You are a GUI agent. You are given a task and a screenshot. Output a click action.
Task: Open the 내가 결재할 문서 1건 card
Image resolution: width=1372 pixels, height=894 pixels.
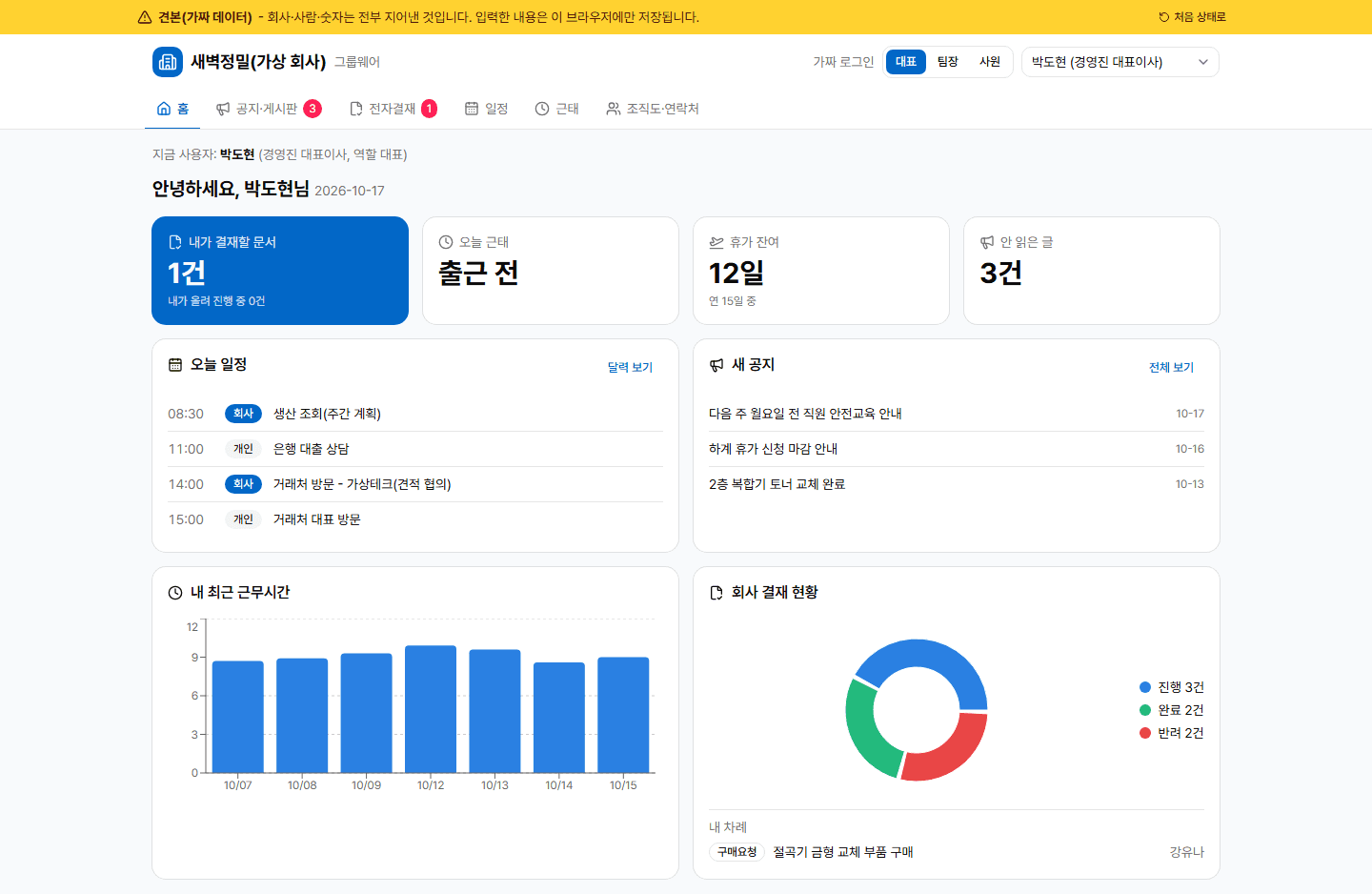pos(280,271)
